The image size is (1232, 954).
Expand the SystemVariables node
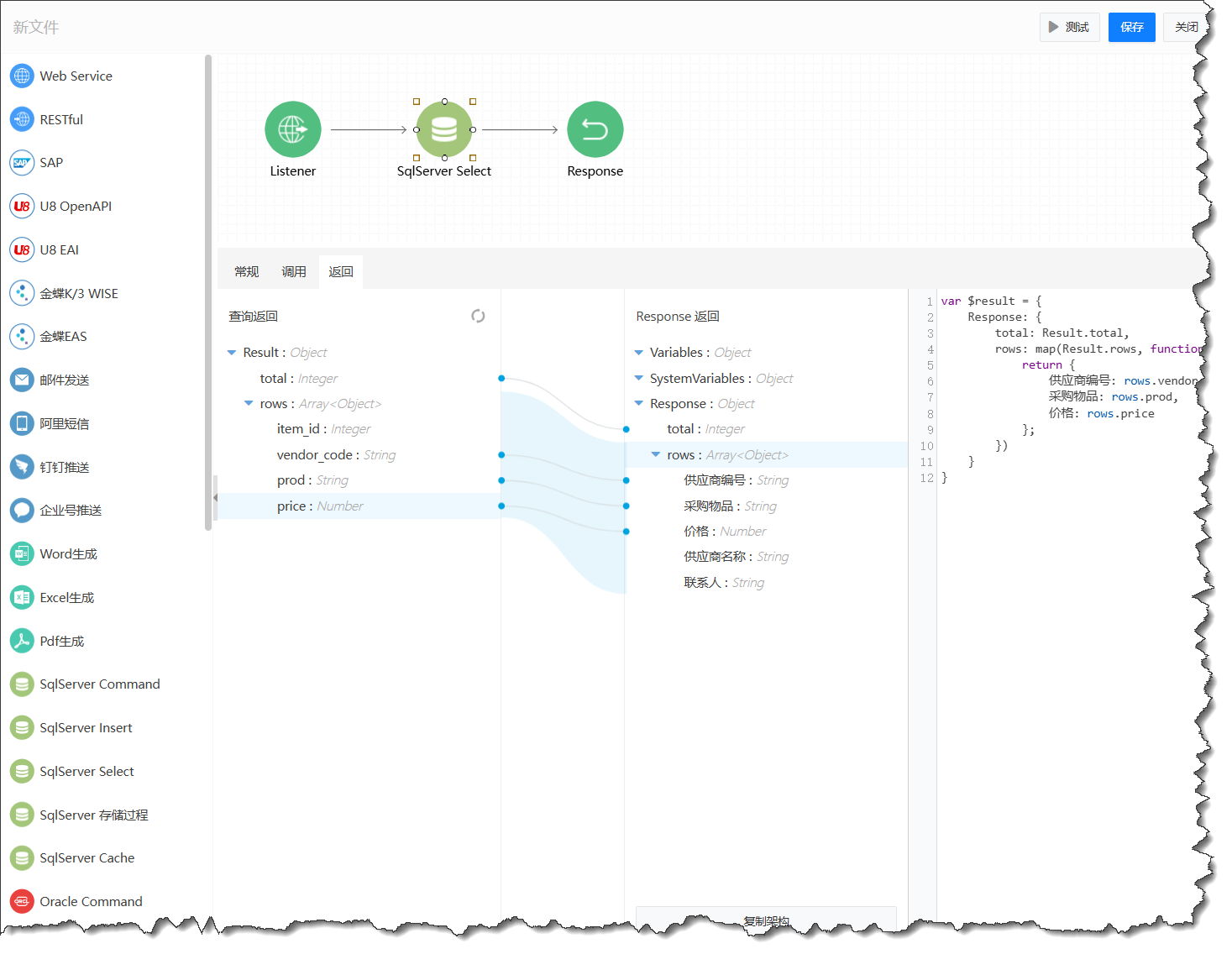(x=639, y=379)
